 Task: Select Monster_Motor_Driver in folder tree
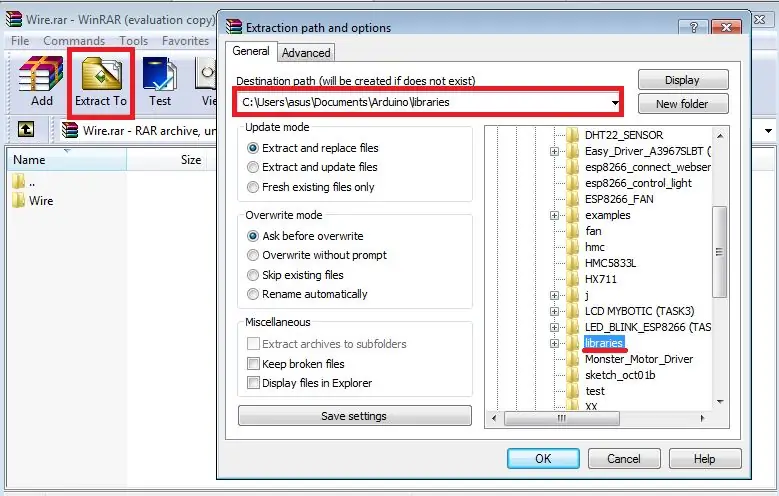coord(639,359)
